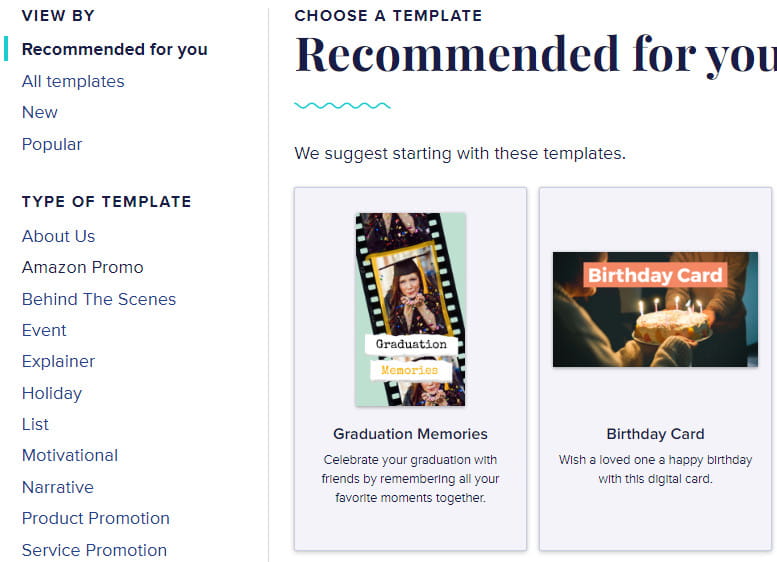Choose Amazon Promo template type
Image resolution: width=777 pixels, height=562 pixels.
coord(82,267)
